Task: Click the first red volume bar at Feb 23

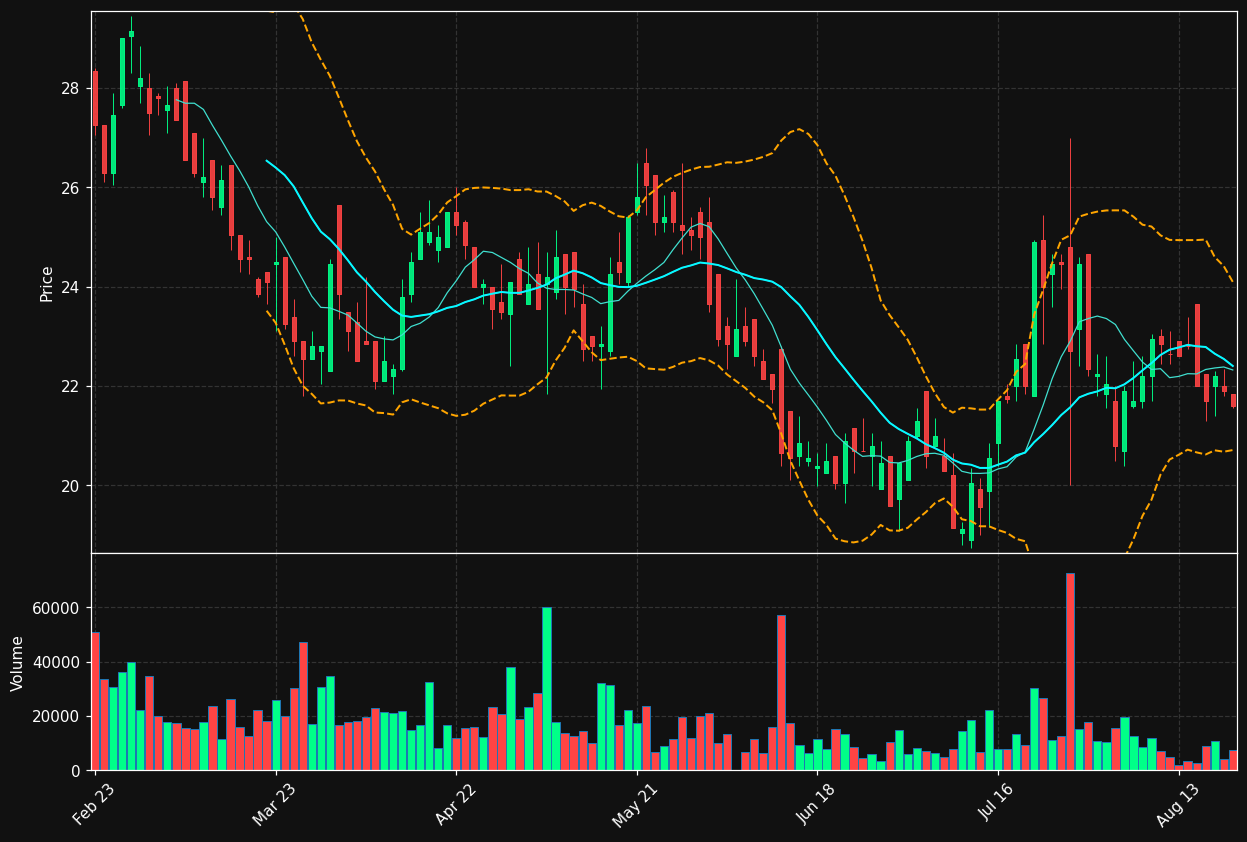Action: [x=95, y=701]
